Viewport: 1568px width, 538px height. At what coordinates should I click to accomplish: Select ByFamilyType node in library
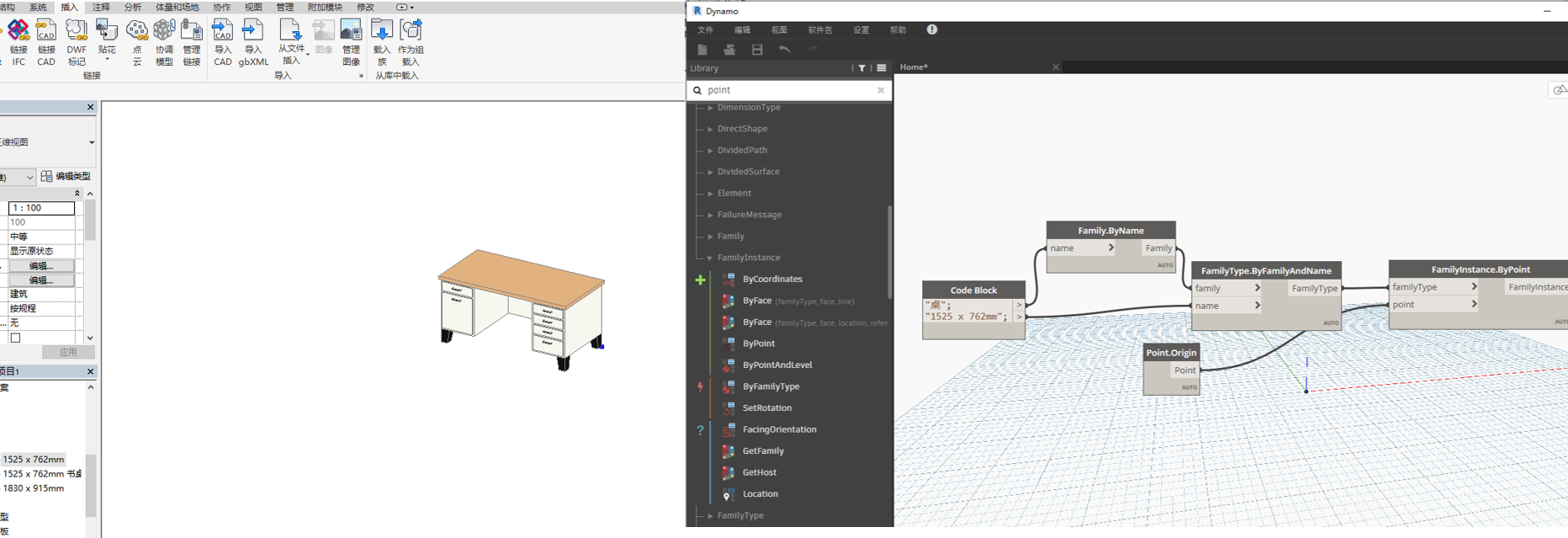pos(771,386)
